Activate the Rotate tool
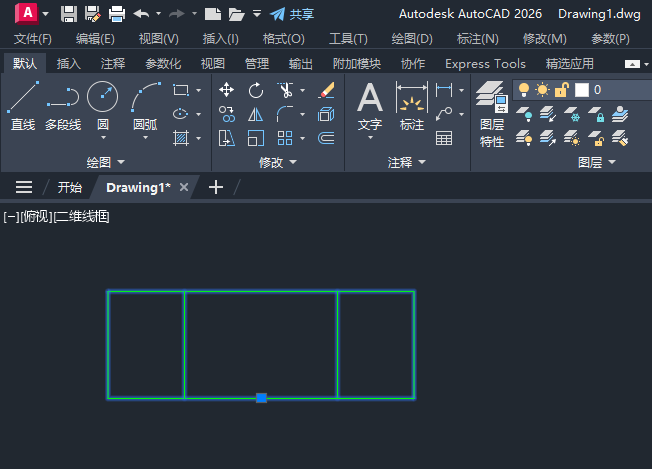Image resolution: width=652 pixels, height=469 pixels. (256, 90)
